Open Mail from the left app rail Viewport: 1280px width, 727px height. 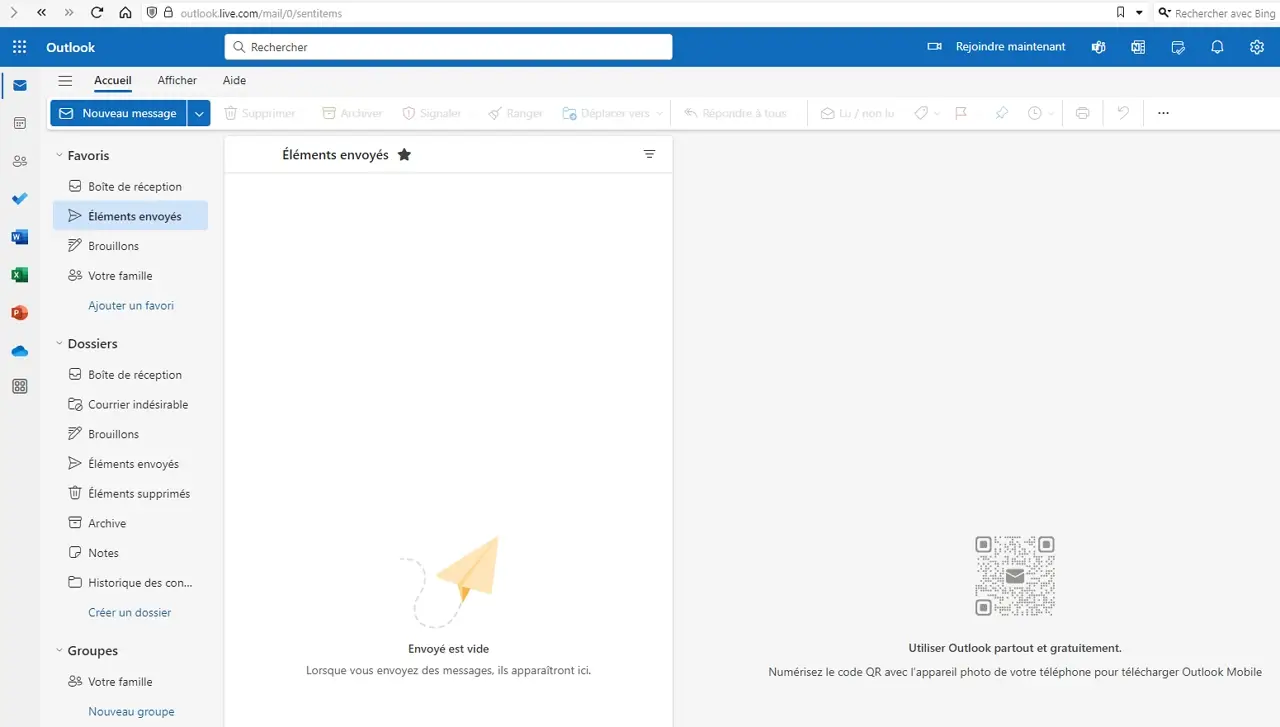click(x=20, y=85)
